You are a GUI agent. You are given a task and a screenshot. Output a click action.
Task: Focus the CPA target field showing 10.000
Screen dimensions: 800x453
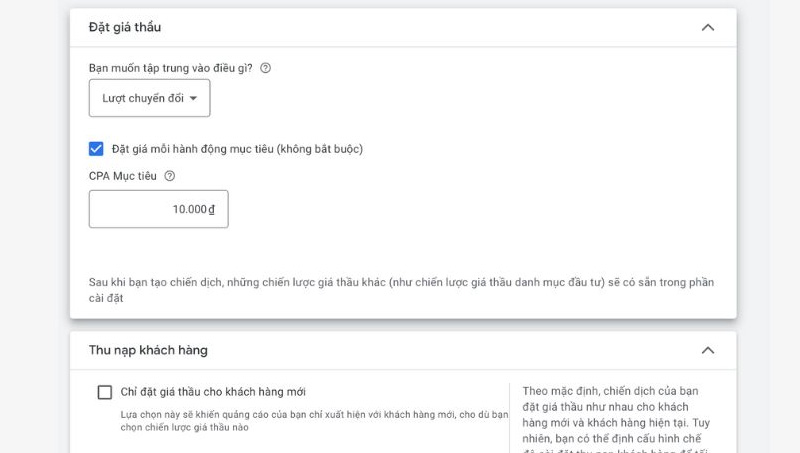click(x=158, y=209)
